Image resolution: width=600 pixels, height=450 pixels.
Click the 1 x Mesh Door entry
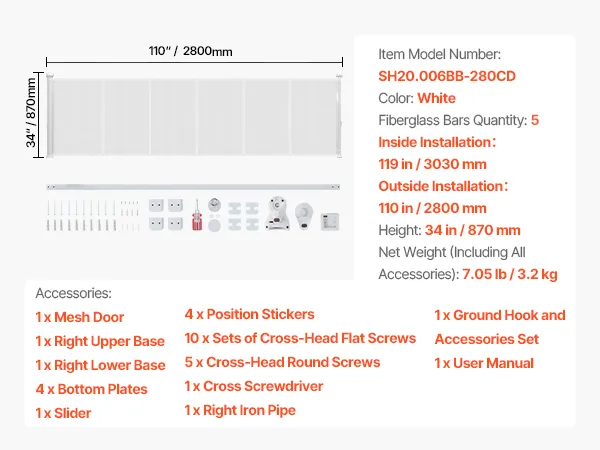pyautogui.click(x=80, y=317)
